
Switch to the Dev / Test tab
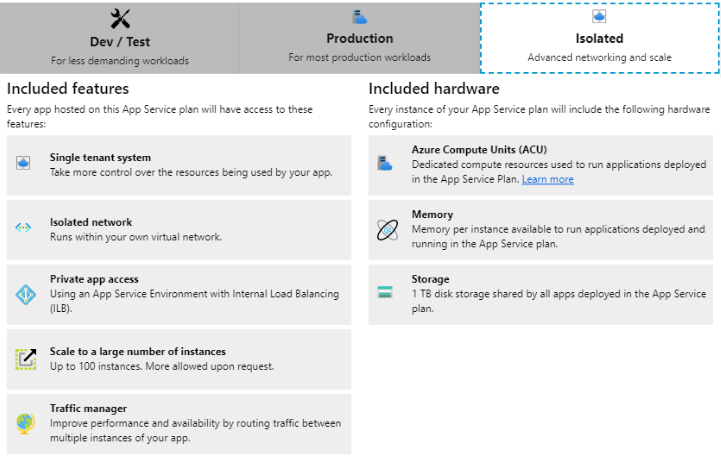[120, 46]
